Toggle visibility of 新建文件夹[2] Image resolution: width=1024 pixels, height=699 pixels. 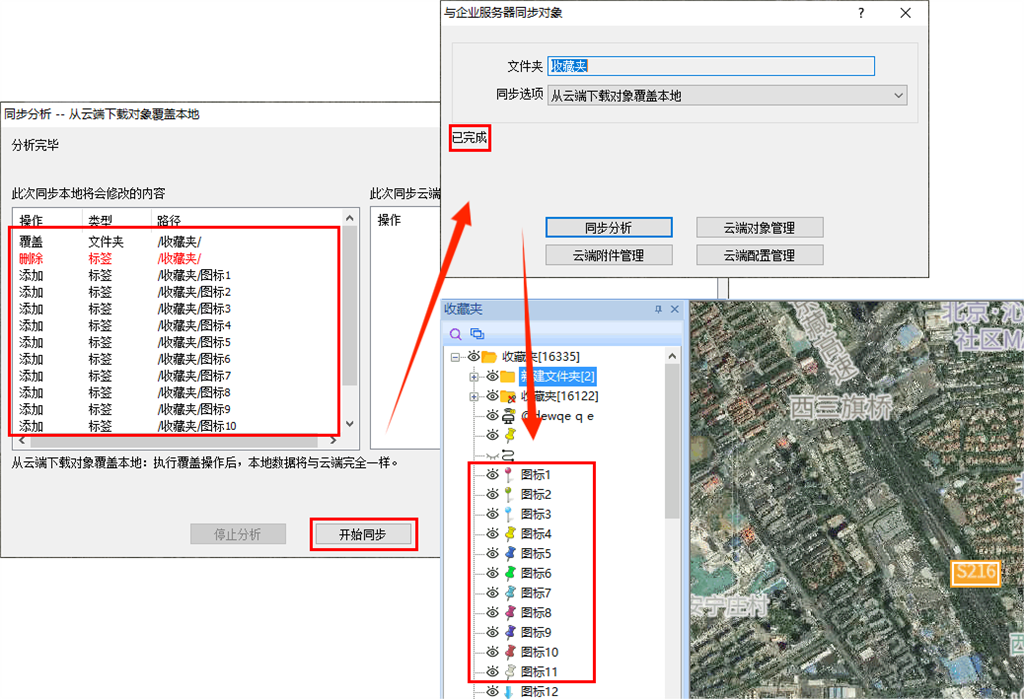click(491, 377)
